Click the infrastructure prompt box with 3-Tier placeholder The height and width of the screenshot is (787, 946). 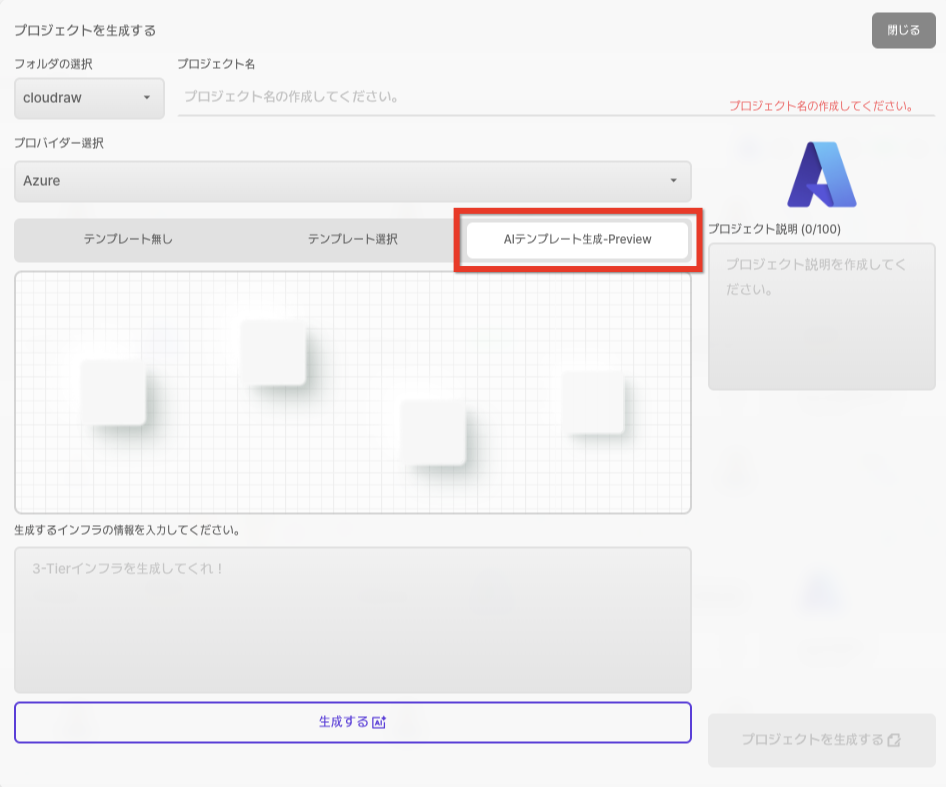tap(352, 619)
